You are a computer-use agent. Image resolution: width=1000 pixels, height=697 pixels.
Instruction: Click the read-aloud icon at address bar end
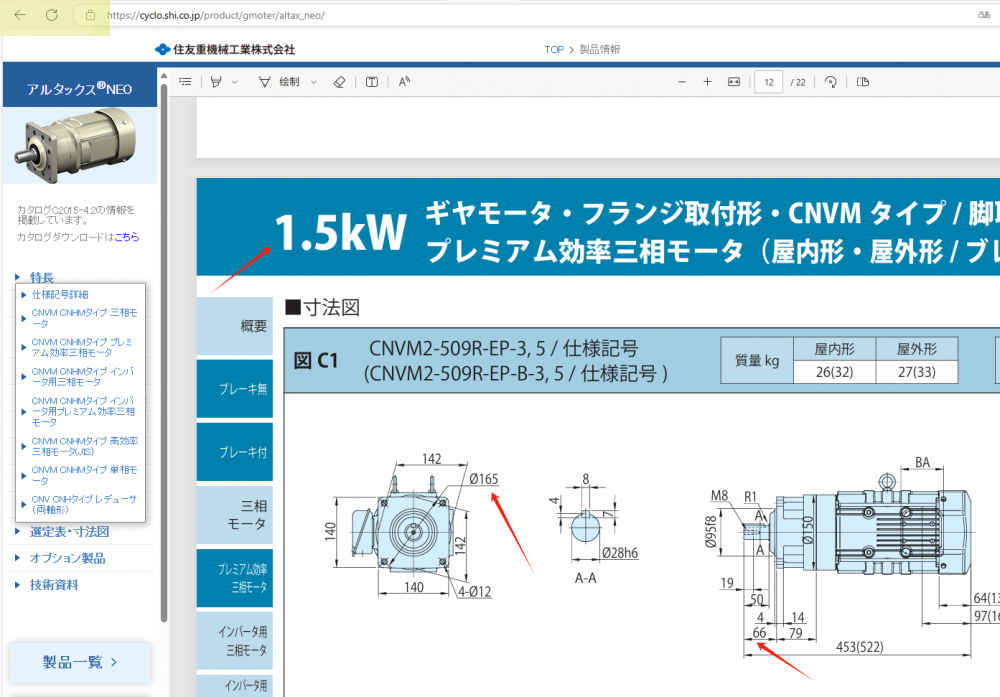click(x=983, y=15)
